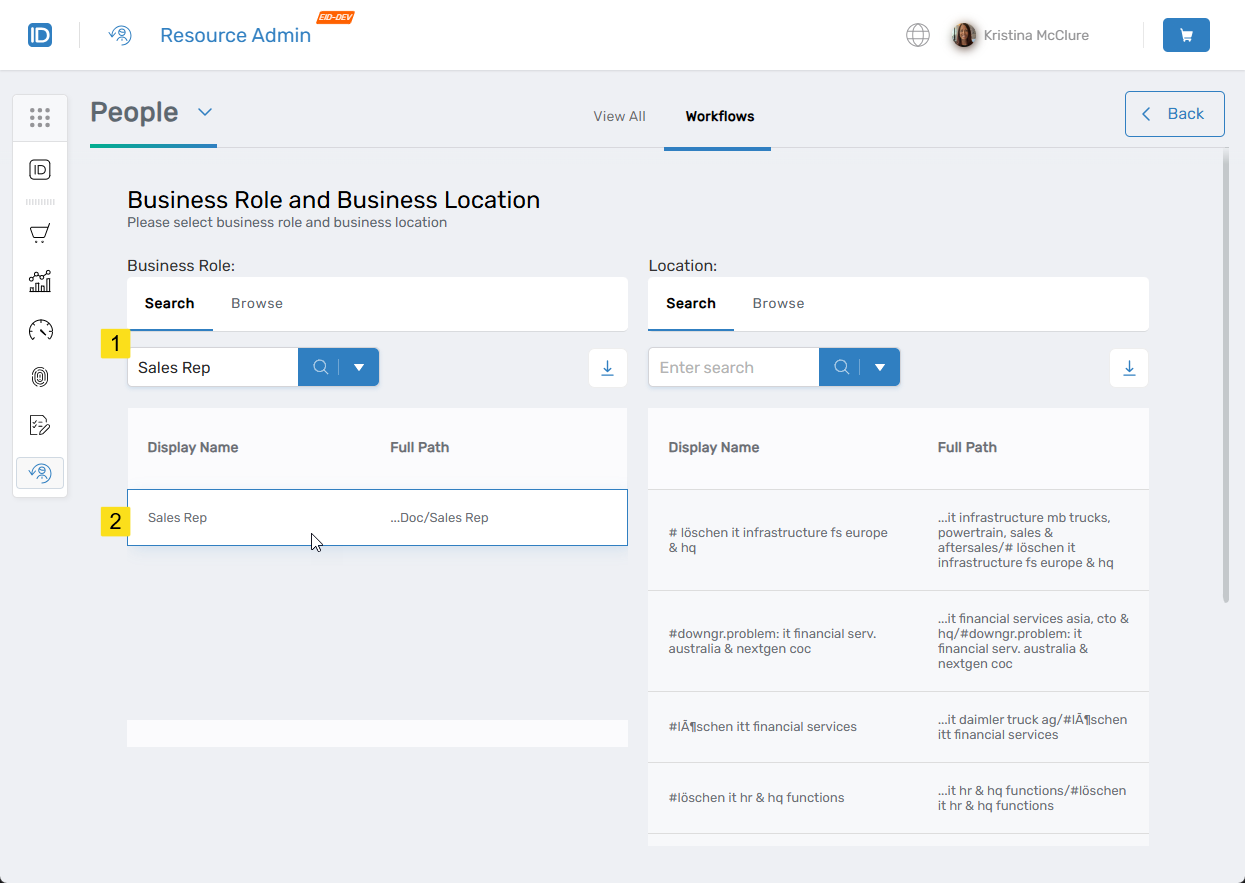Open the search type arrow beside Sales Rep field
1245x883 pixels.
(359, 367)
